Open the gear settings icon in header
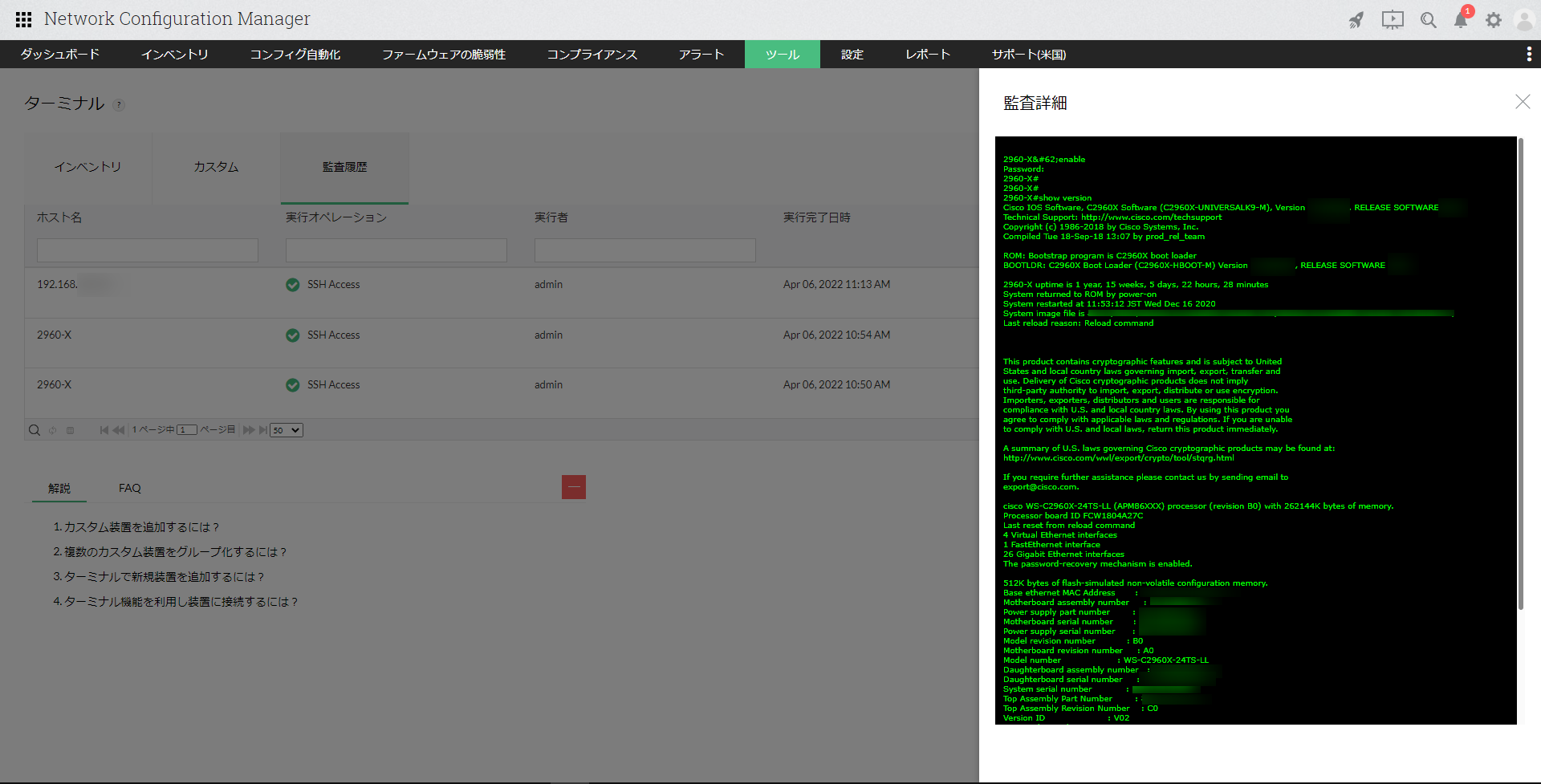1541x784 pixels. click(1494, 20)
